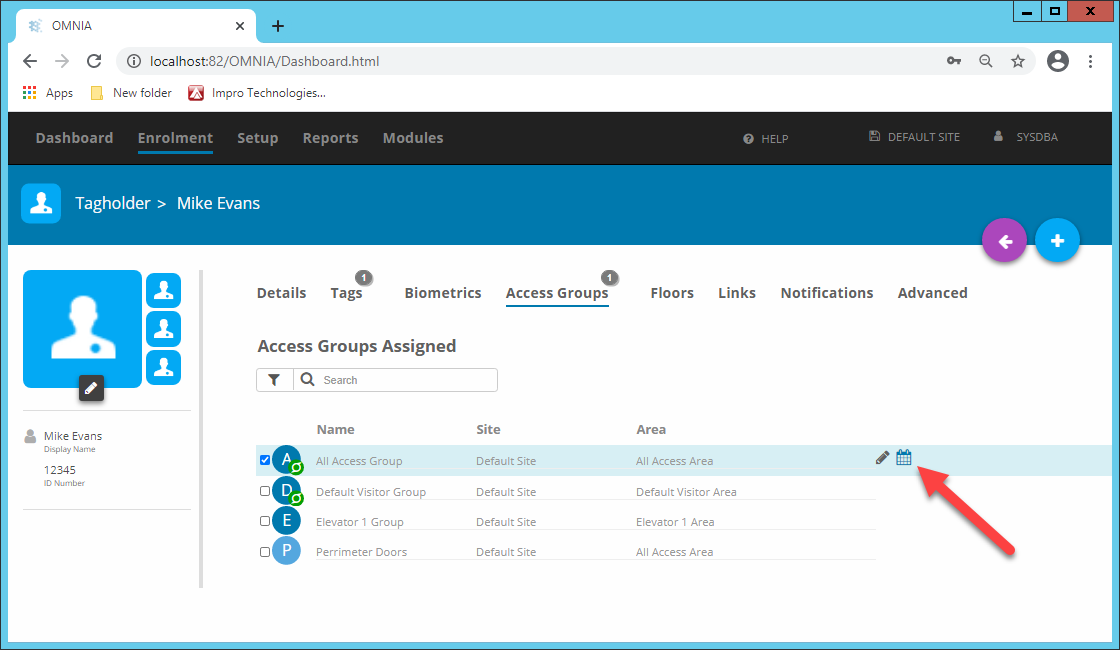Open the Chrome profile avatar menu

tap(1058, 61)
